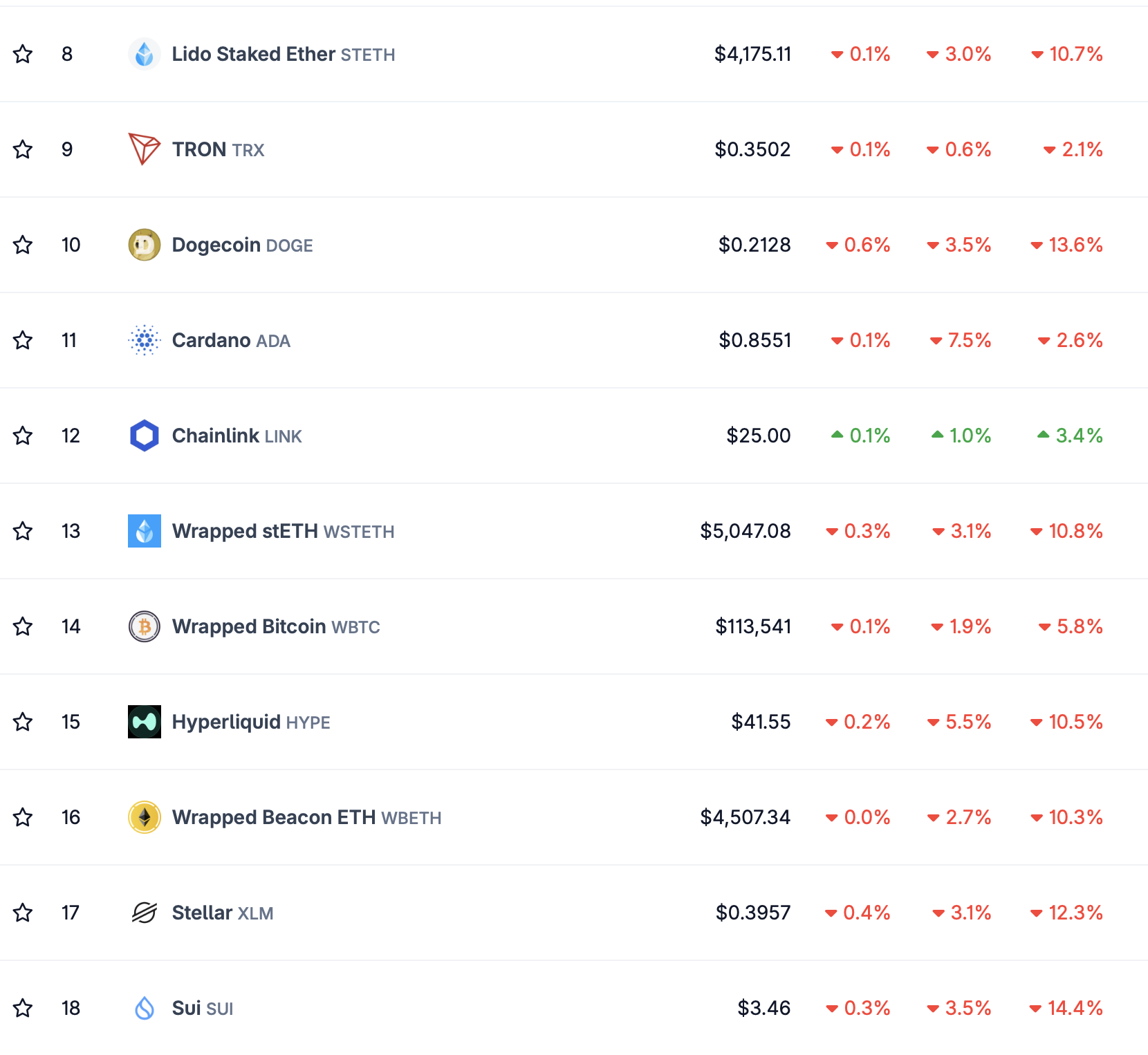Click the Chainlink hexagon logo
The width and height of the screenshot is (1148, 1055).
pyautogui.click(x=145, y=436)
